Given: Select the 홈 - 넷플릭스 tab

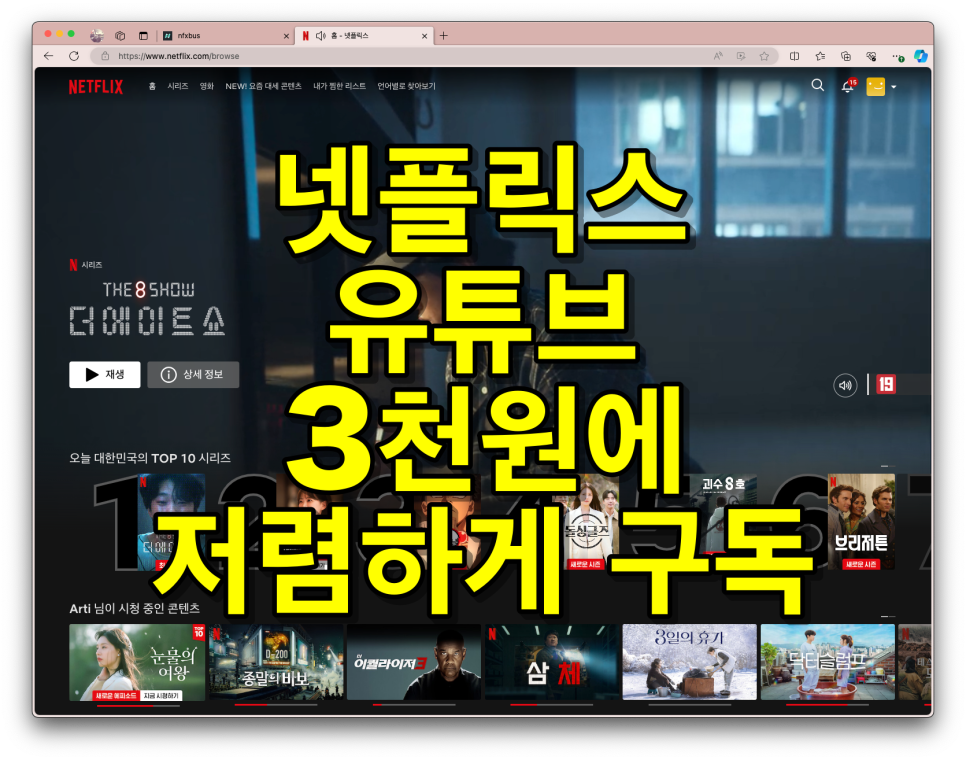Looking at the screenshot, I should point(365,36).
